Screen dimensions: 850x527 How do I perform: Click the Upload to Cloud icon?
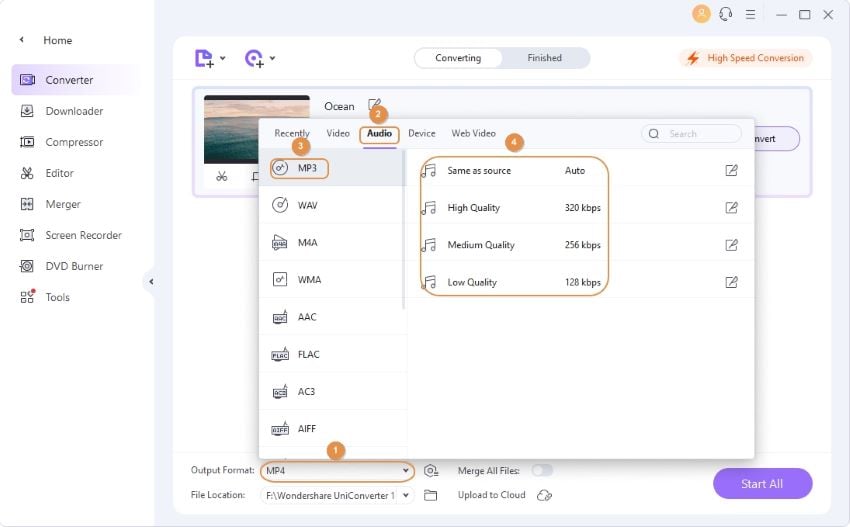click(544, 495)
